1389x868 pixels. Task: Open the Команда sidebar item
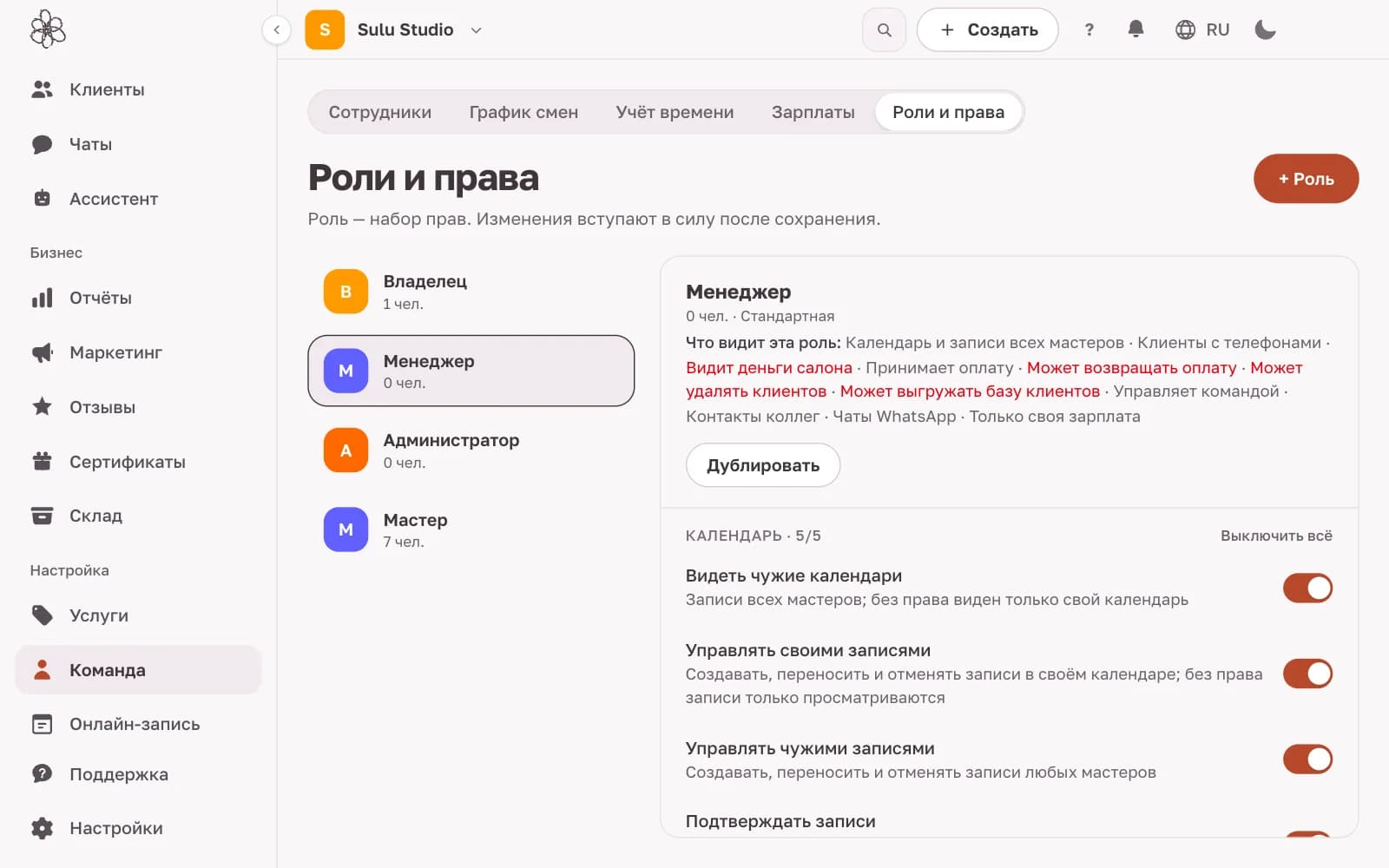(139, 670)
